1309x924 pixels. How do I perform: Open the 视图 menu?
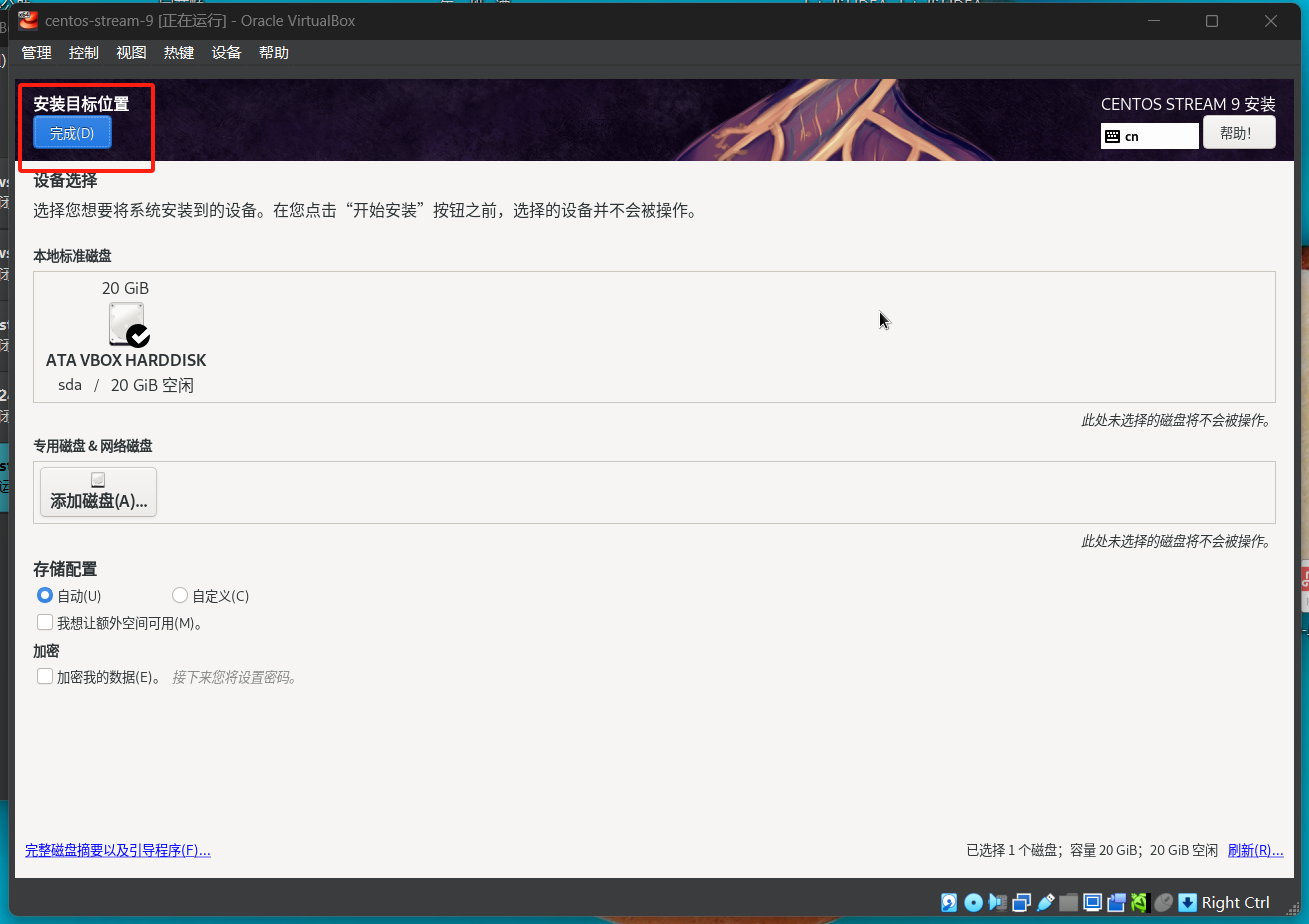pos(131,53)
